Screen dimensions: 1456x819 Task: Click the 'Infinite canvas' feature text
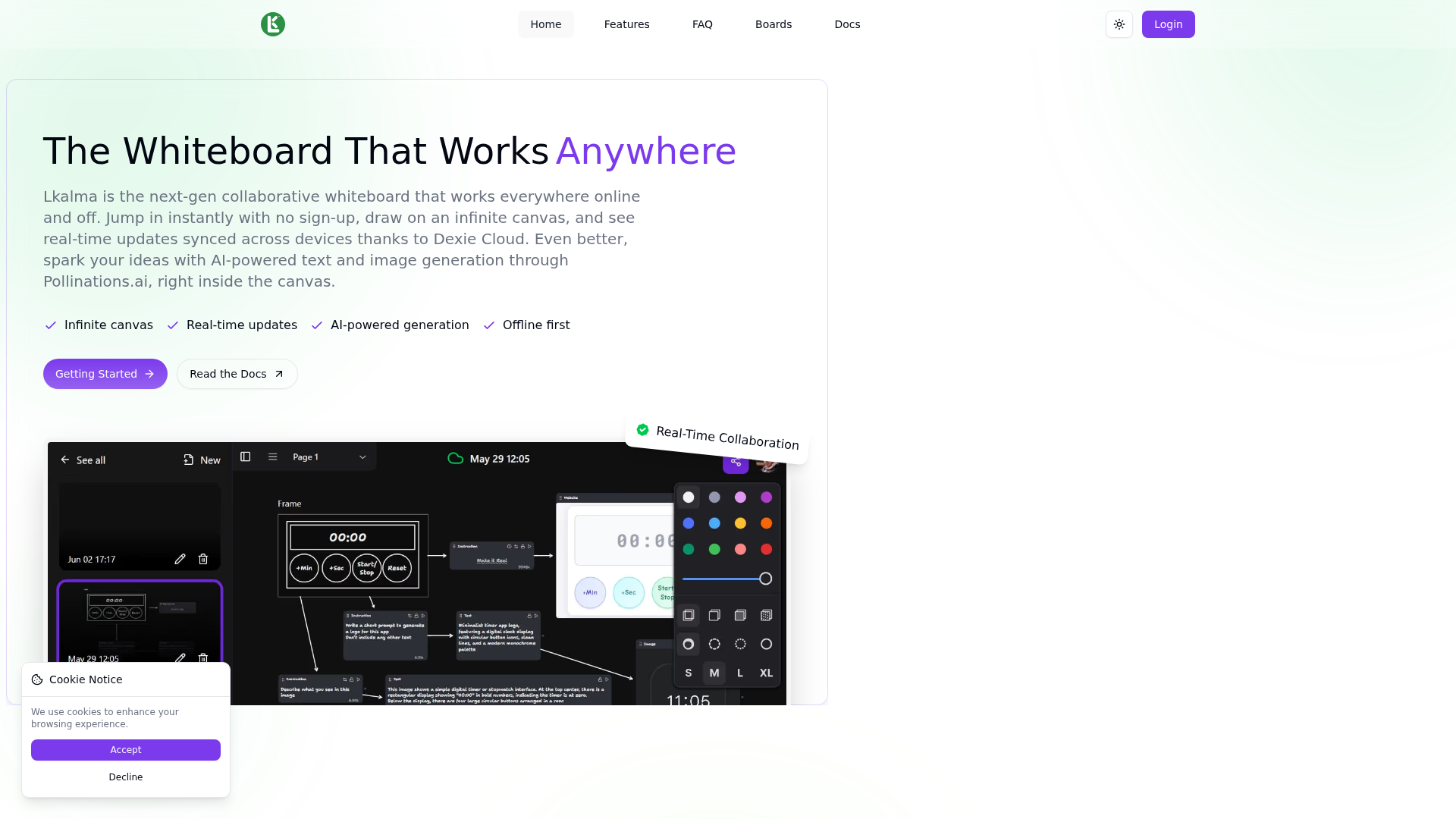(x=108, y=325)
